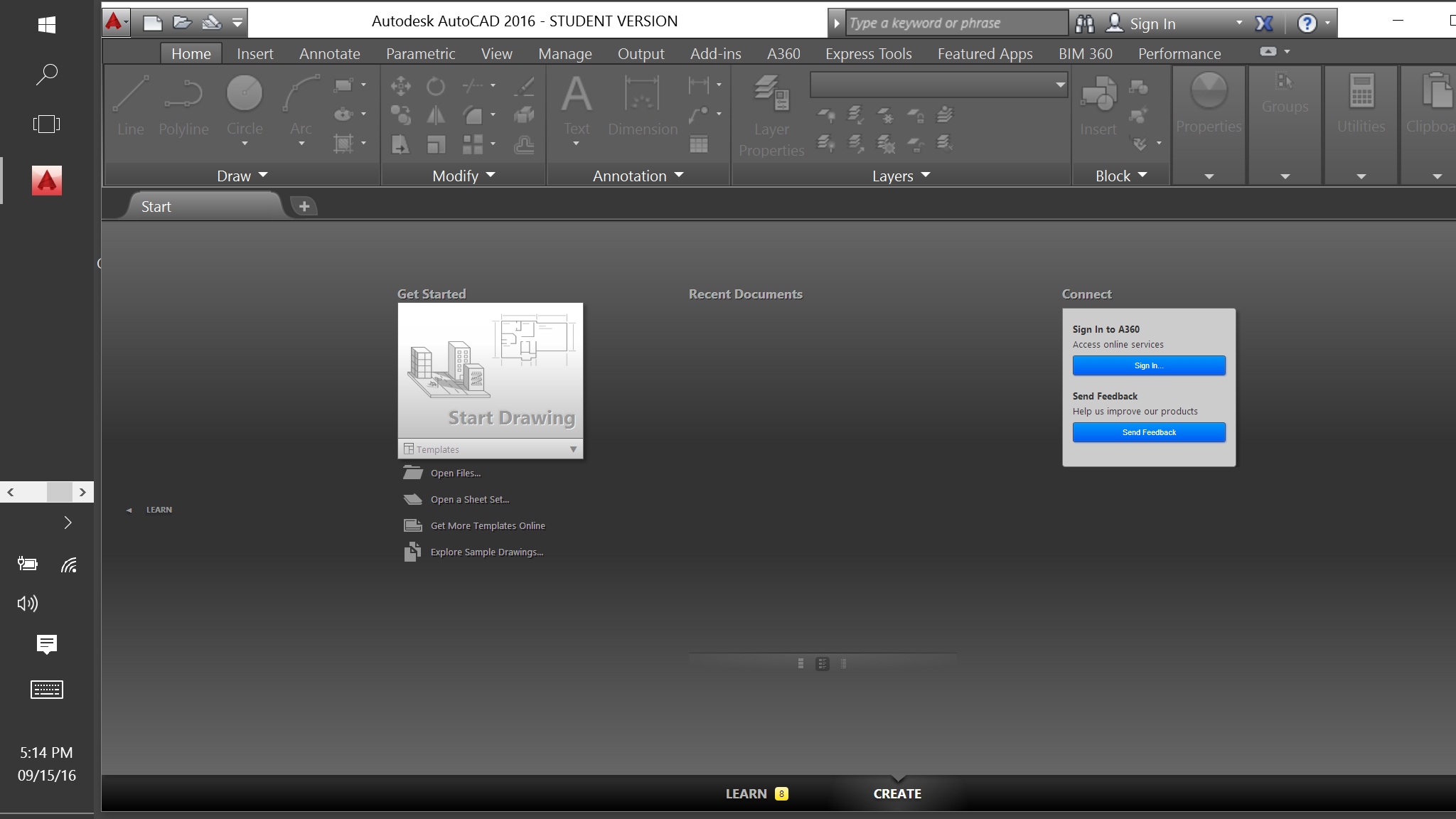Click the blue Sign In button

(x=1149, y=365)
